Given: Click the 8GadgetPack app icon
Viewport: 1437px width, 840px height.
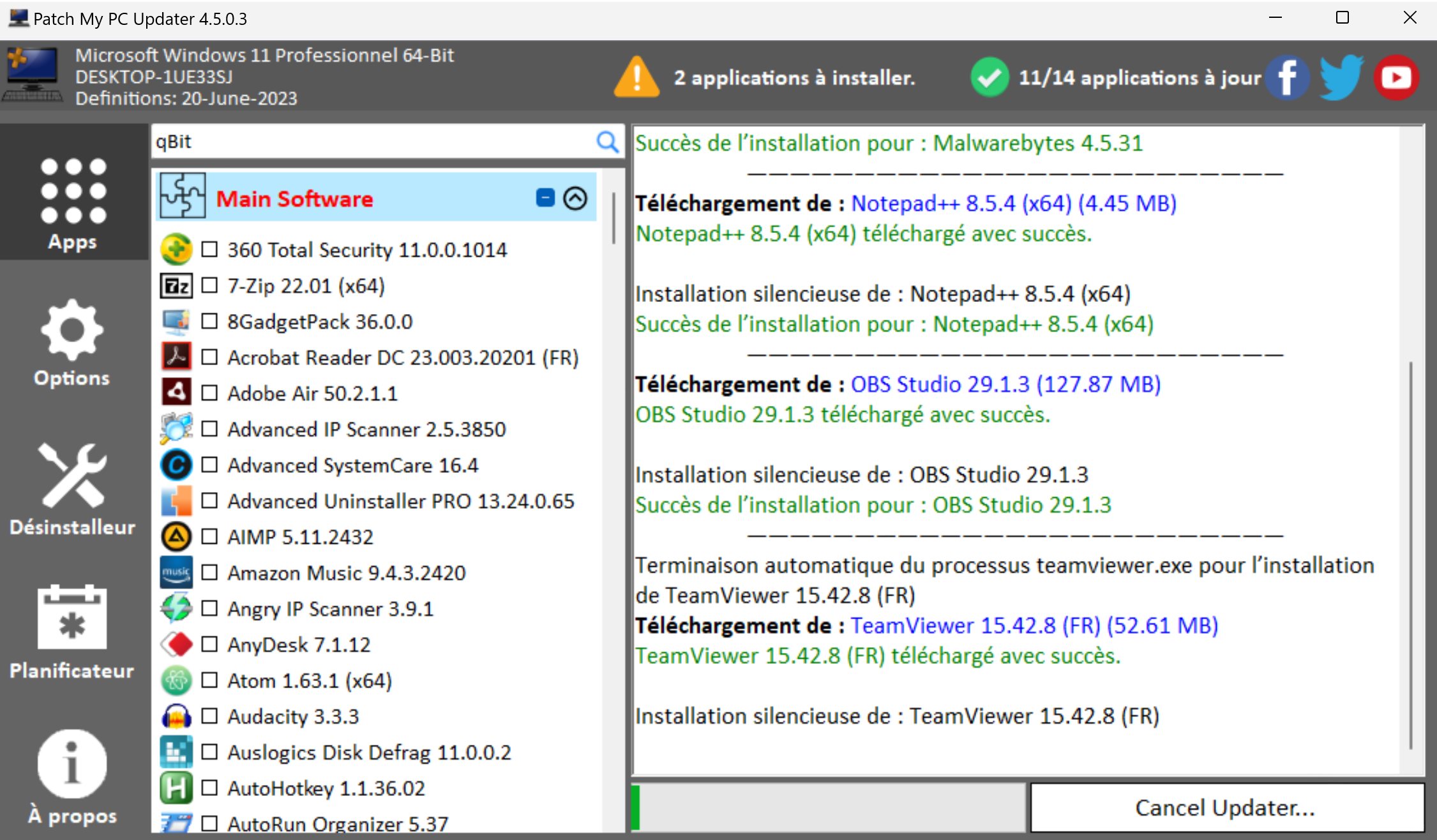Looking at the screenshot, I should 176,322.
